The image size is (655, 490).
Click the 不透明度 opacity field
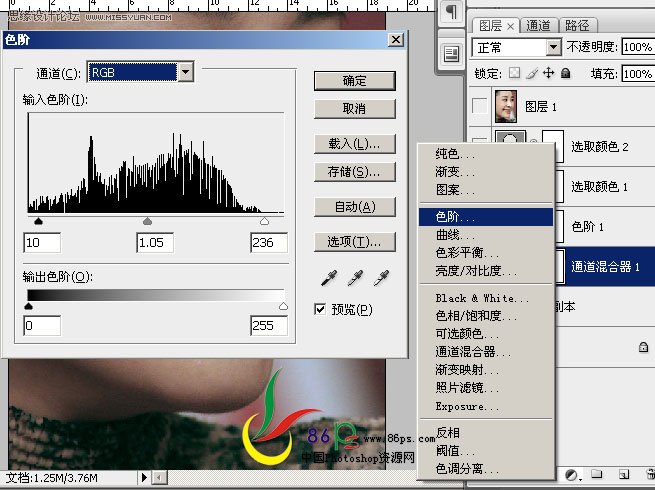click(638, 47)
